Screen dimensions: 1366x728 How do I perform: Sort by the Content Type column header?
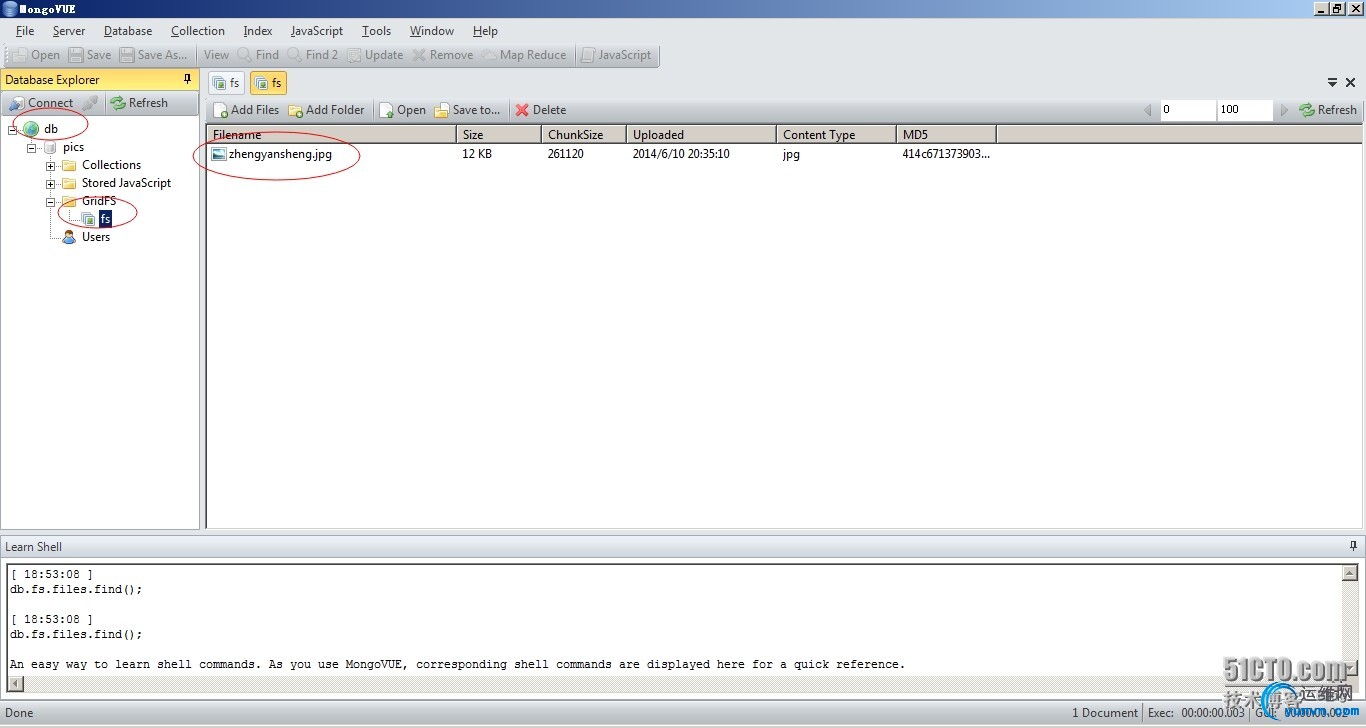pyautogui.click(x=837, y=134)
